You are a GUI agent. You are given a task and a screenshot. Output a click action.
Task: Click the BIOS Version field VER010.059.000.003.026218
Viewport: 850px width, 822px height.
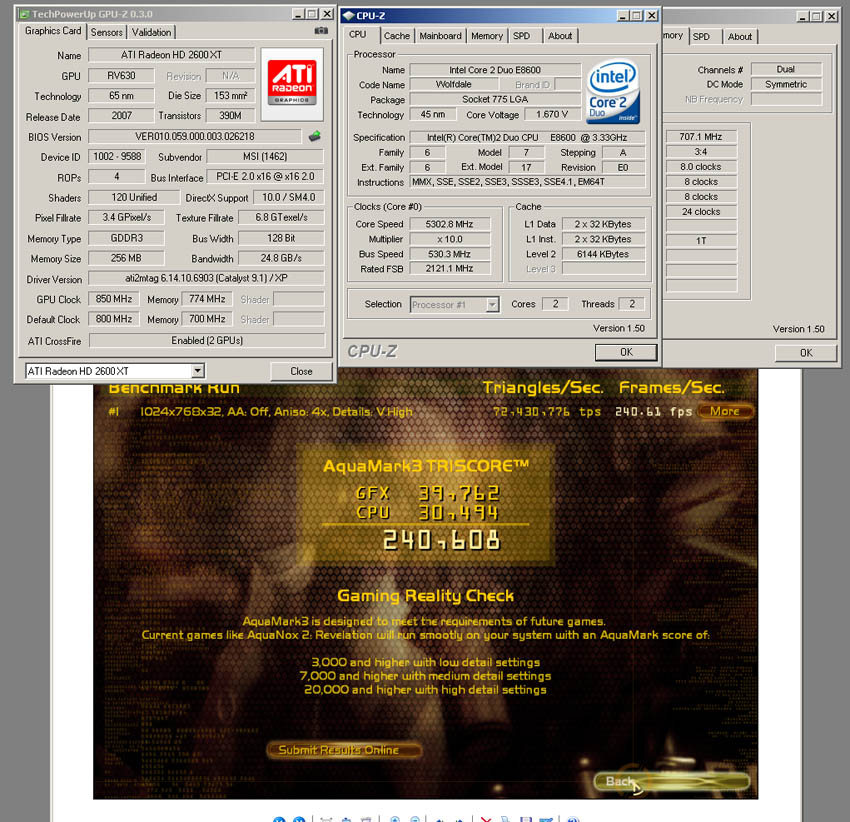pyautogui.click(x=195, y=137)
